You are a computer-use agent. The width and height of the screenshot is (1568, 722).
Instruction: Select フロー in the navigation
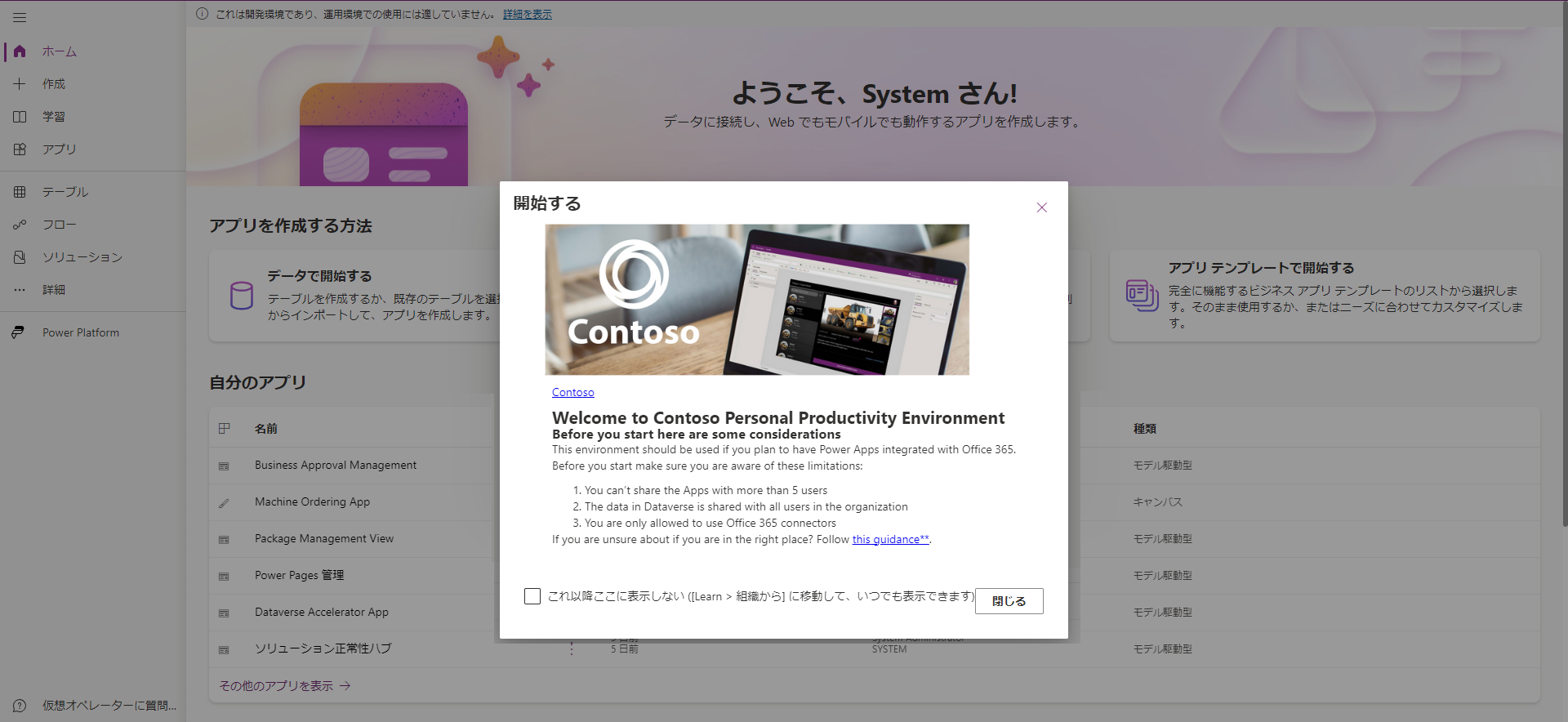(x=60, y=225)
